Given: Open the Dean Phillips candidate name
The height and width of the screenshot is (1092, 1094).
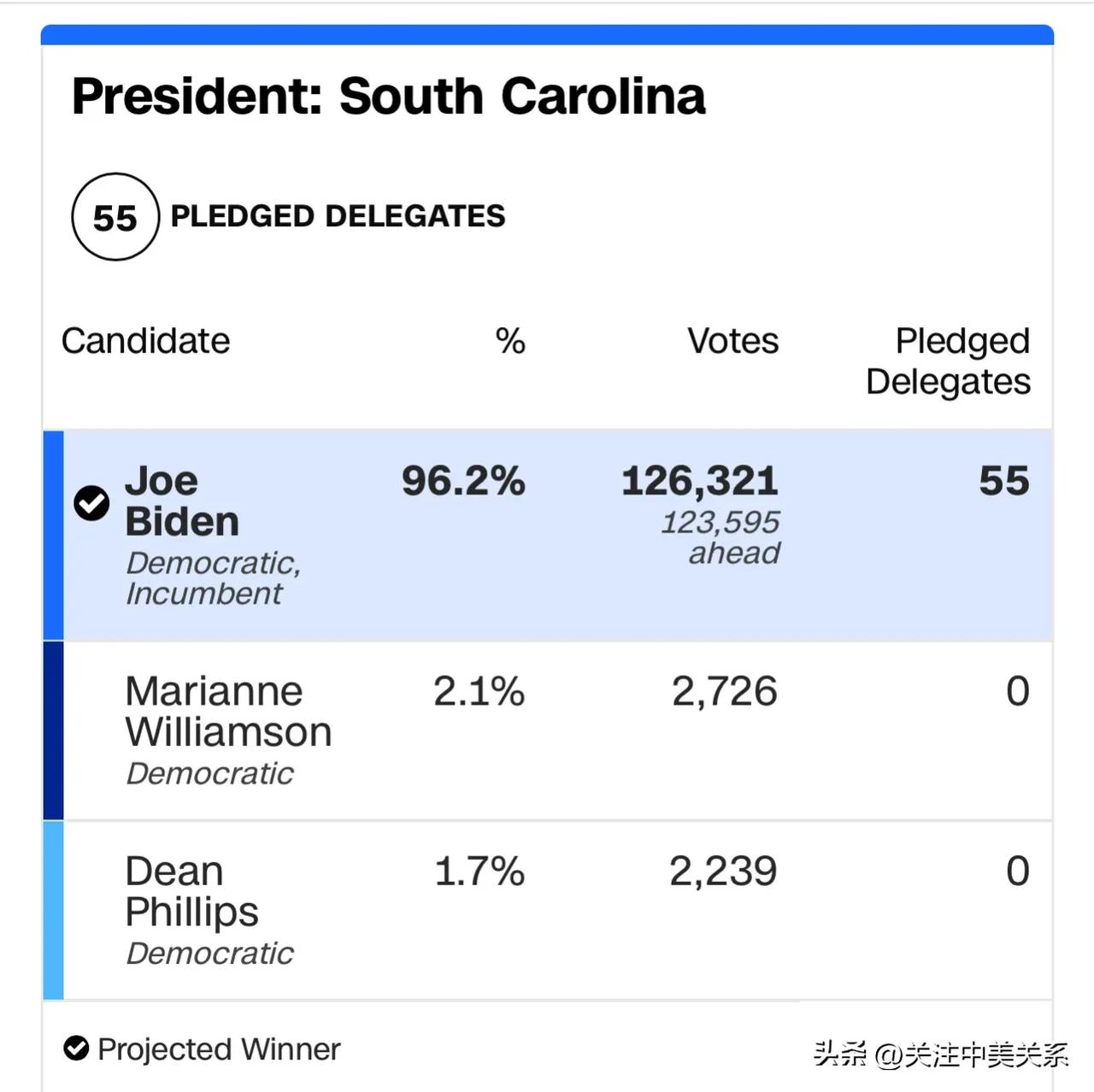Looking at the screenshot, I should pyautogui.click(x=191, y=891).
